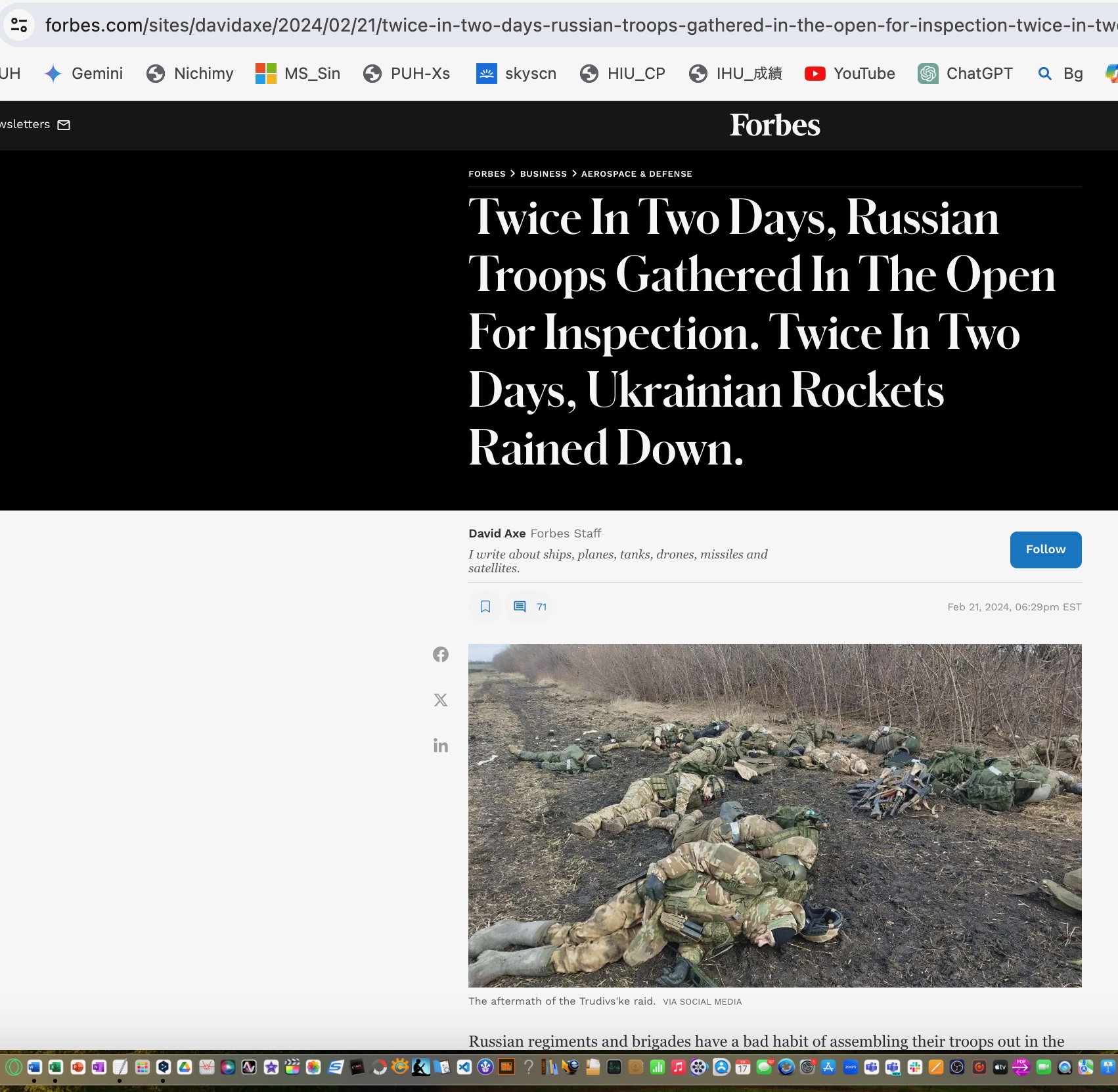Launch OneNote from the Dock
The image size is (1118, 1092).
(x=99, y=1067)
